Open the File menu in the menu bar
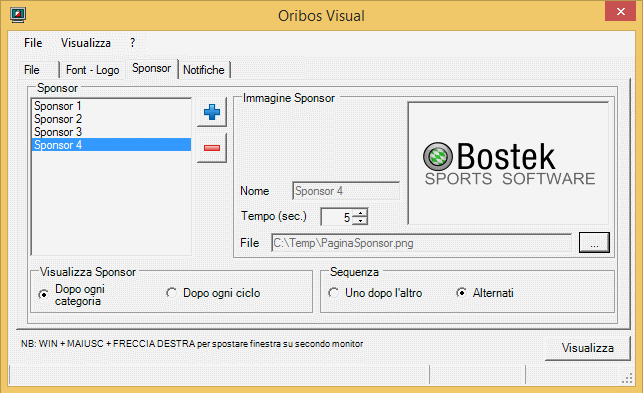643x393 pixels. (33, 43)
